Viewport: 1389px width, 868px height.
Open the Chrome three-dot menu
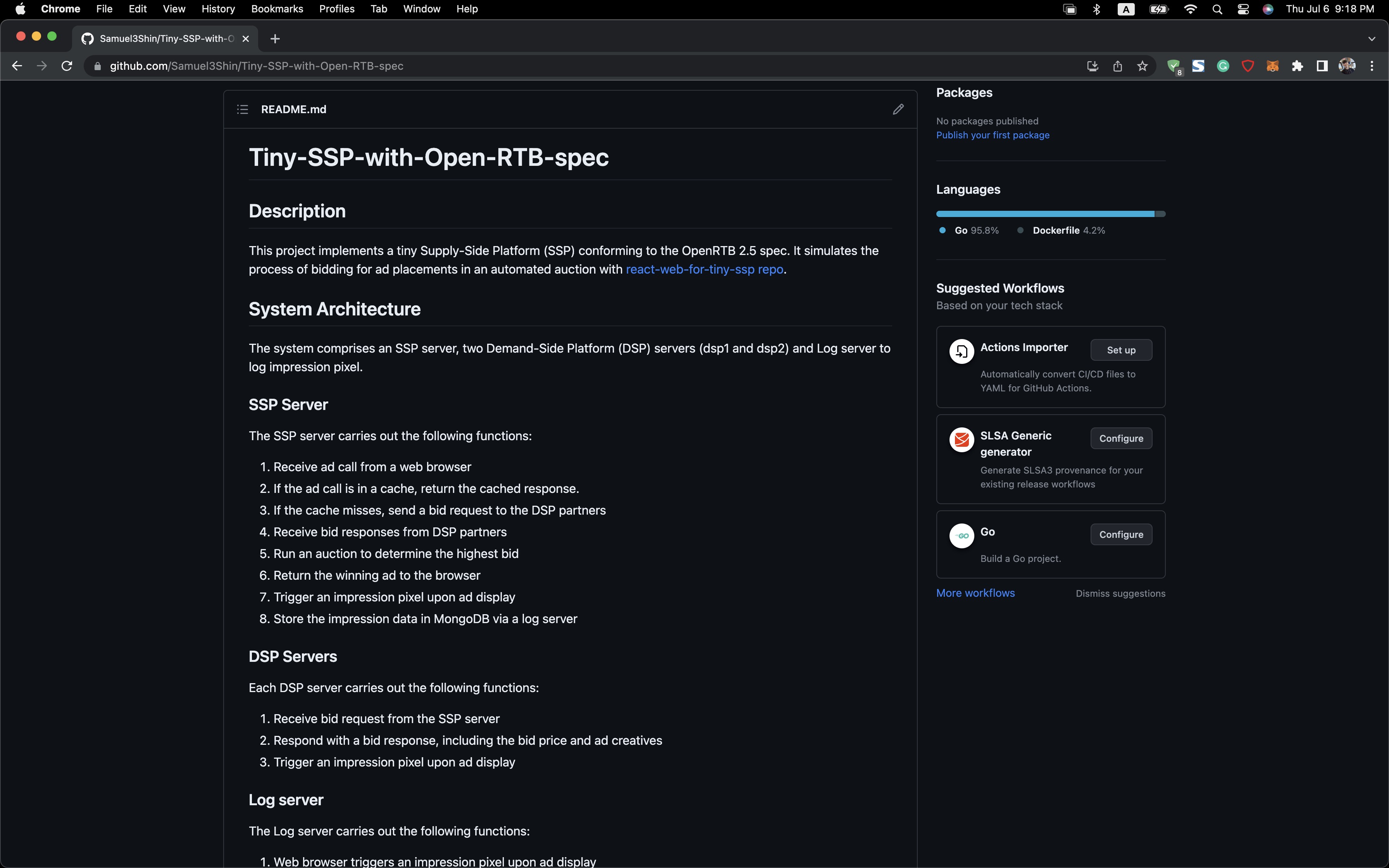point(1372,66)
